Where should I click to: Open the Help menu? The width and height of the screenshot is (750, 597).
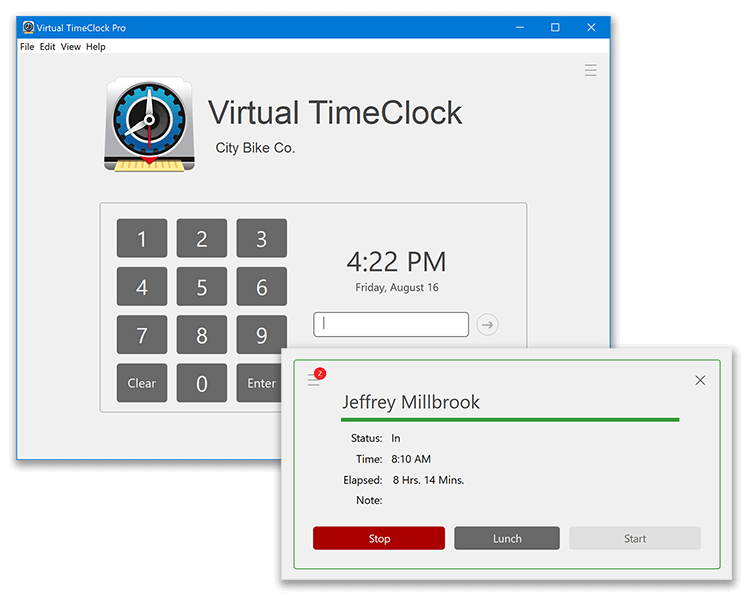click(x=96, y=47)
